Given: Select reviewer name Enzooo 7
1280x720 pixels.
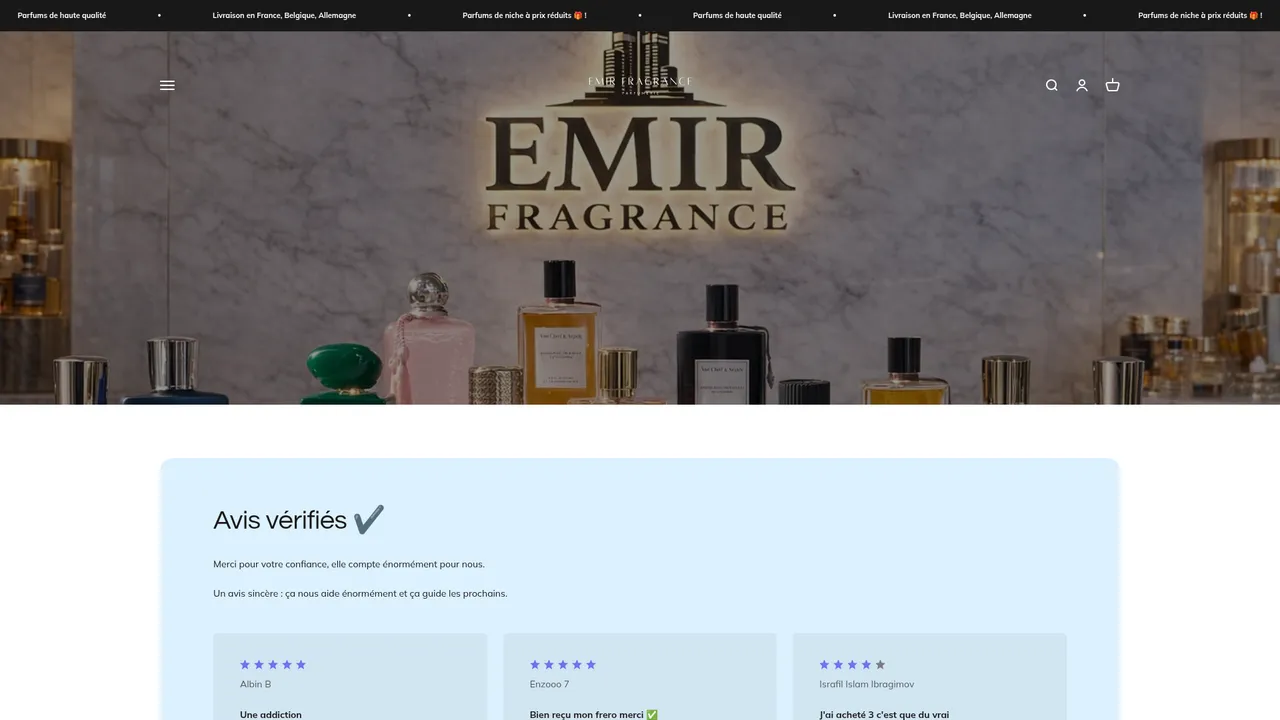Looking at the screenshot, I should [549, 684].
